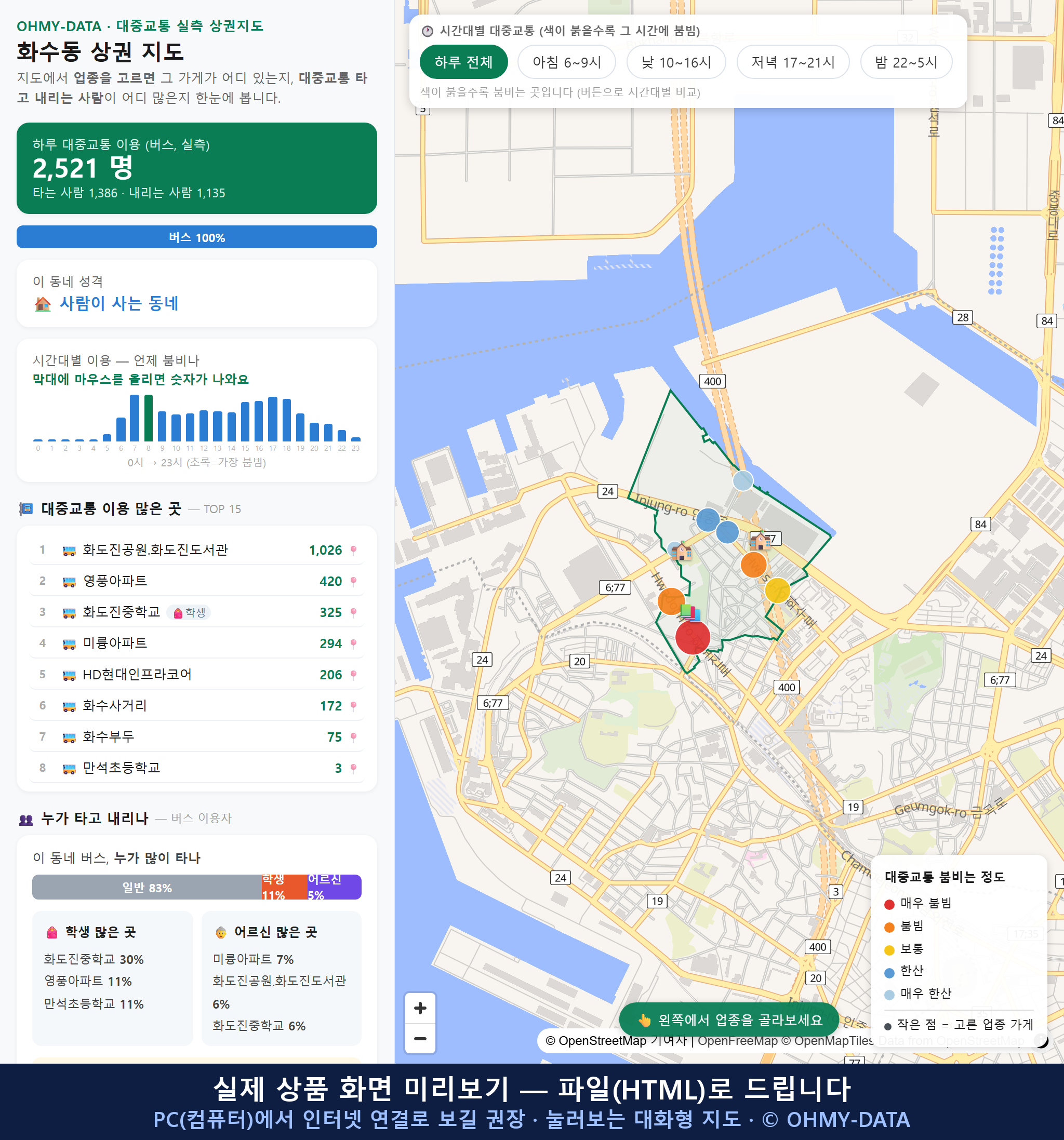This screenshot has height=1140, width=1064.
Task: Zoom in the map with plus button
Action: [420, 1008]
